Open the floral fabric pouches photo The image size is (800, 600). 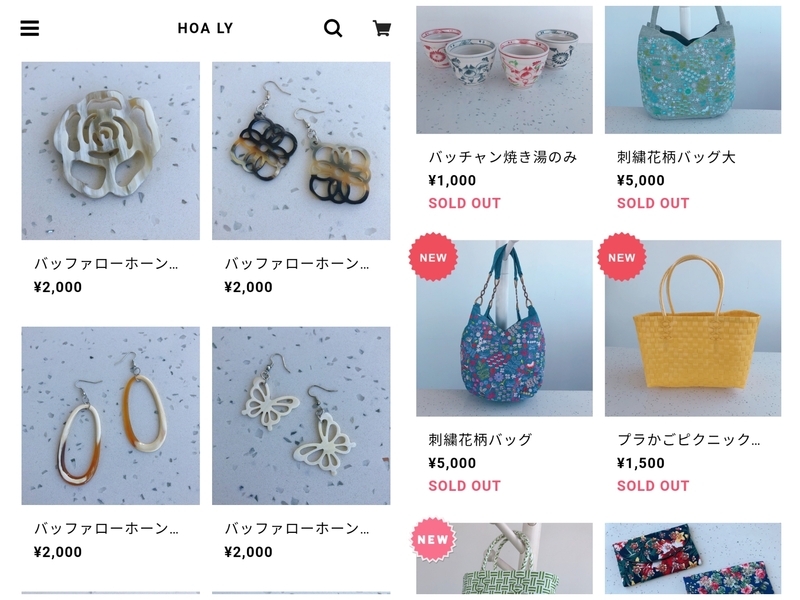pyautogui.click(x=693, y=558)
